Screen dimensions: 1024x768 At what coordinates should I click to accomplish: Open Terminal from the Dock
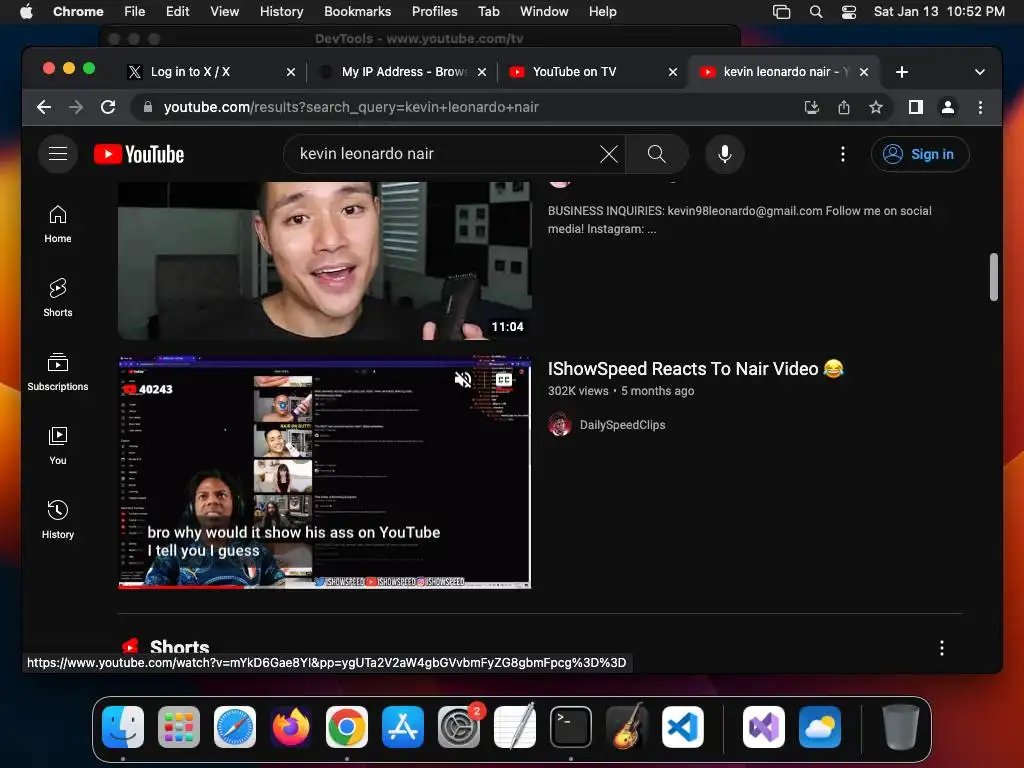(x=571, y=727)
